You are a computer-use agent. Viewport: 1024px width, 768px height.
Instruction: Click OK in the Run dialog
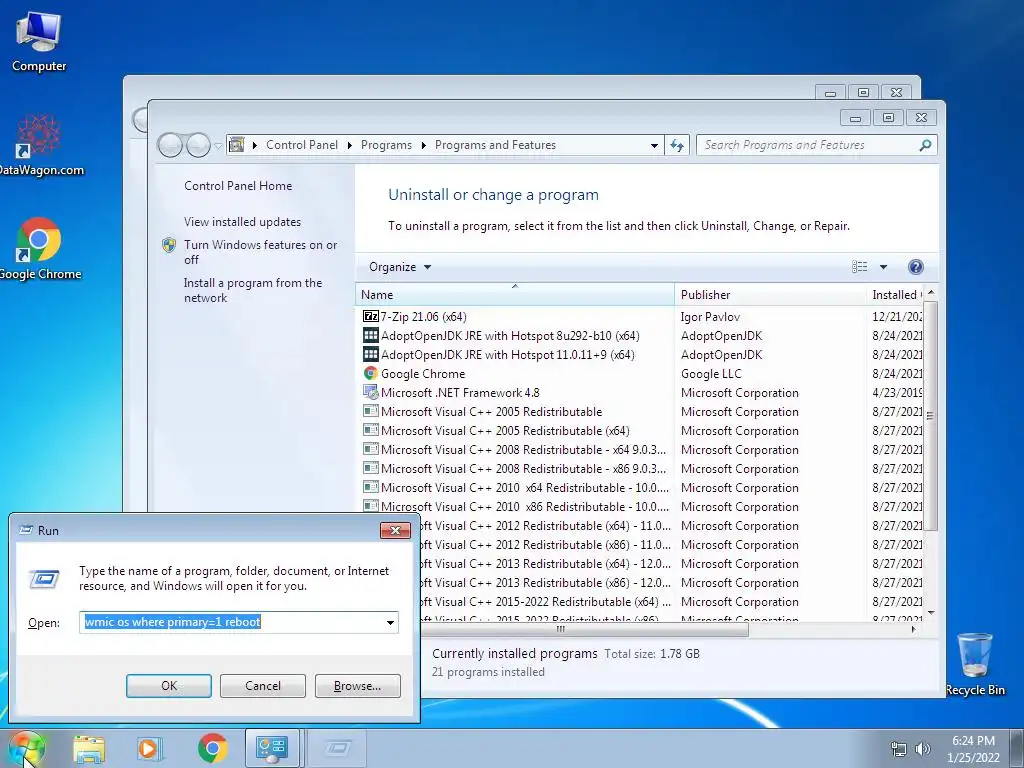[168, 686]
